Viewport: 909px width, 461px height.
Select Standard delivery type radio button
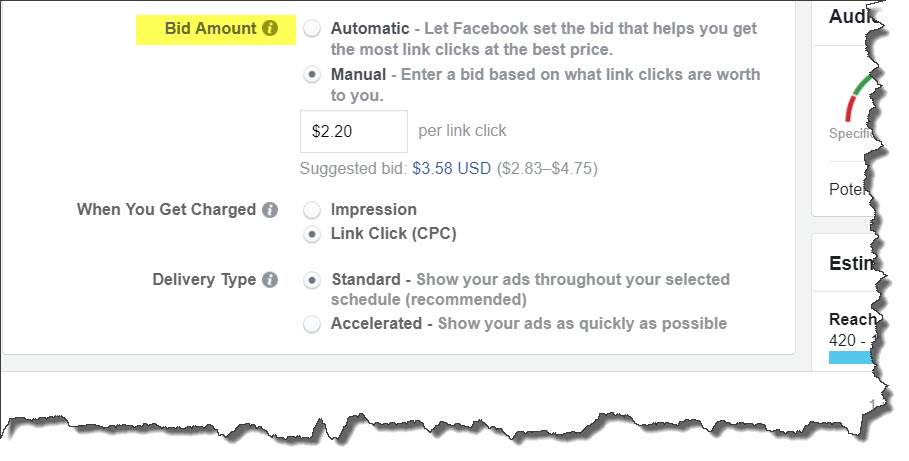tap(312, 280)
